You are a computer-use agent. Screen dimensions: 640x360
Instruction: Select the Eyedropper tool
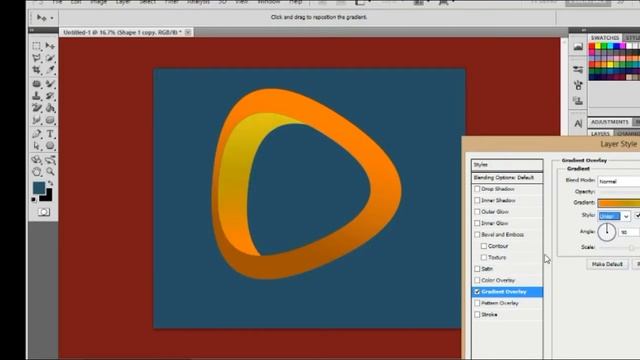pyautogui.click(x=50, y=70)
